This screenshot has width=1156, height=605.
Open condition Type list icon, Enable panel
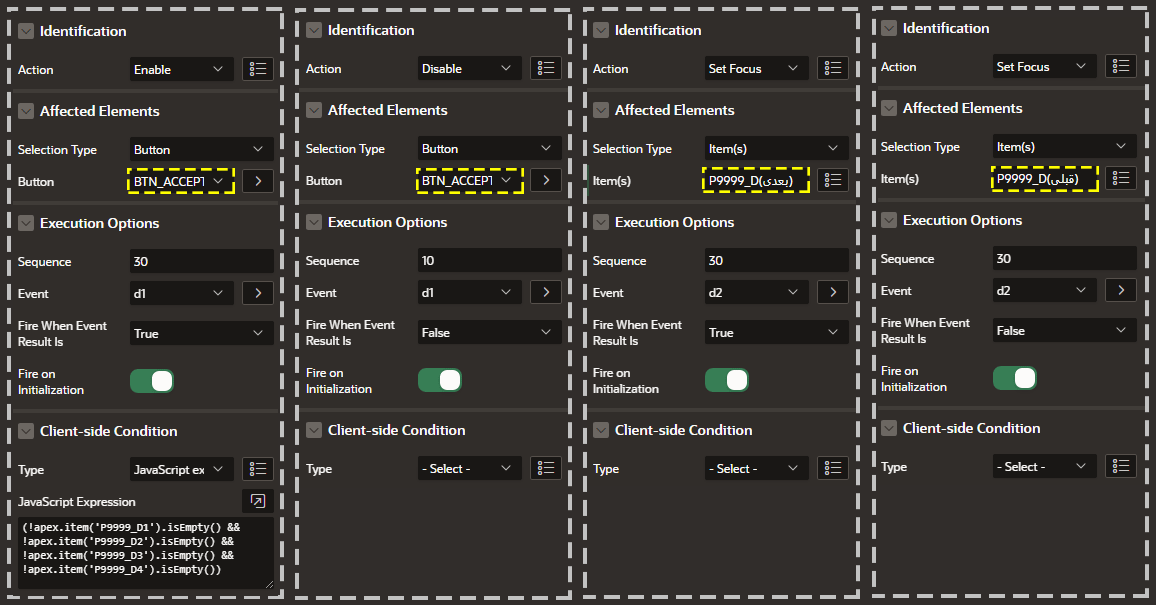point(258,469)
